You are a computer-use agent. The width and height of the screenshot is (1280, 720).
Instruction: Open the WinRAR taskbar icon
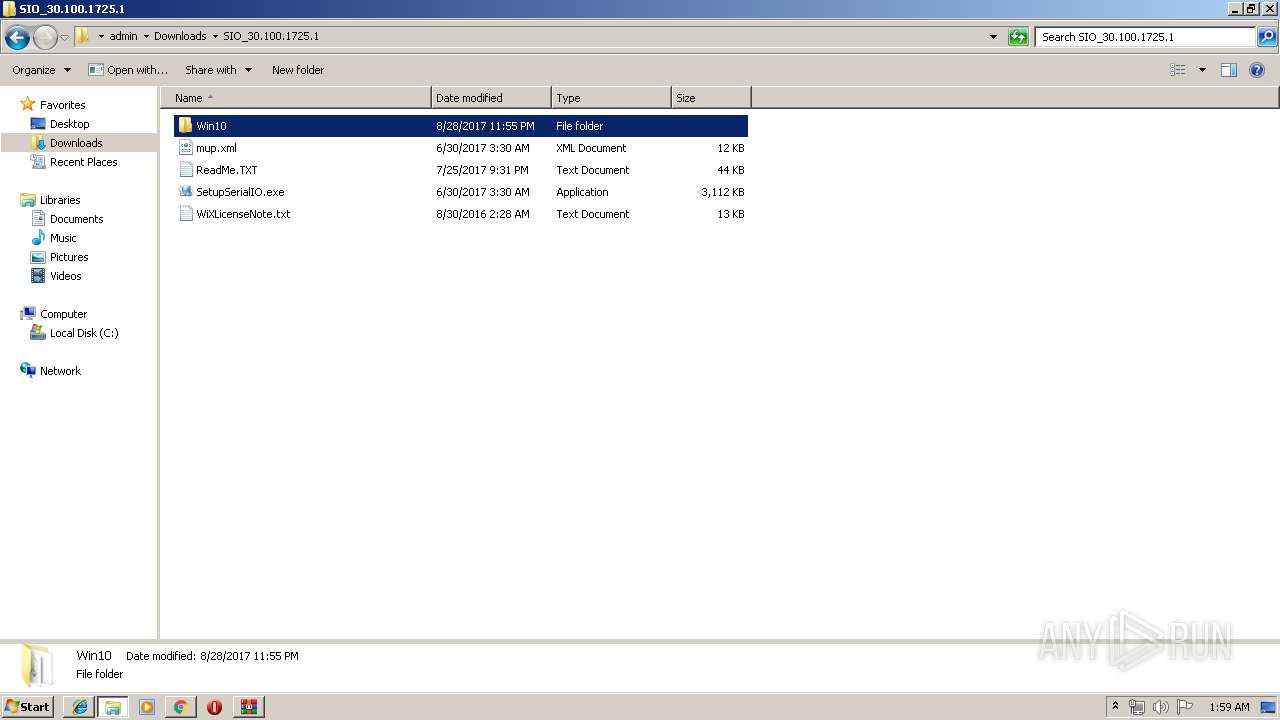pos(248,707)
